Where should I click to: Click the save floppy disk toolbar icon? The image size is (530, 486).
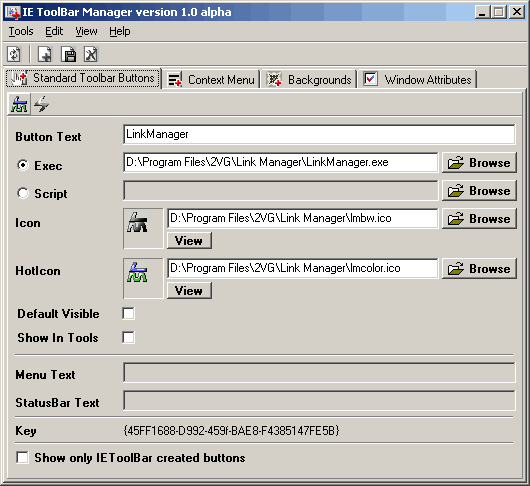pyautogui.click(x=69, y=54)
